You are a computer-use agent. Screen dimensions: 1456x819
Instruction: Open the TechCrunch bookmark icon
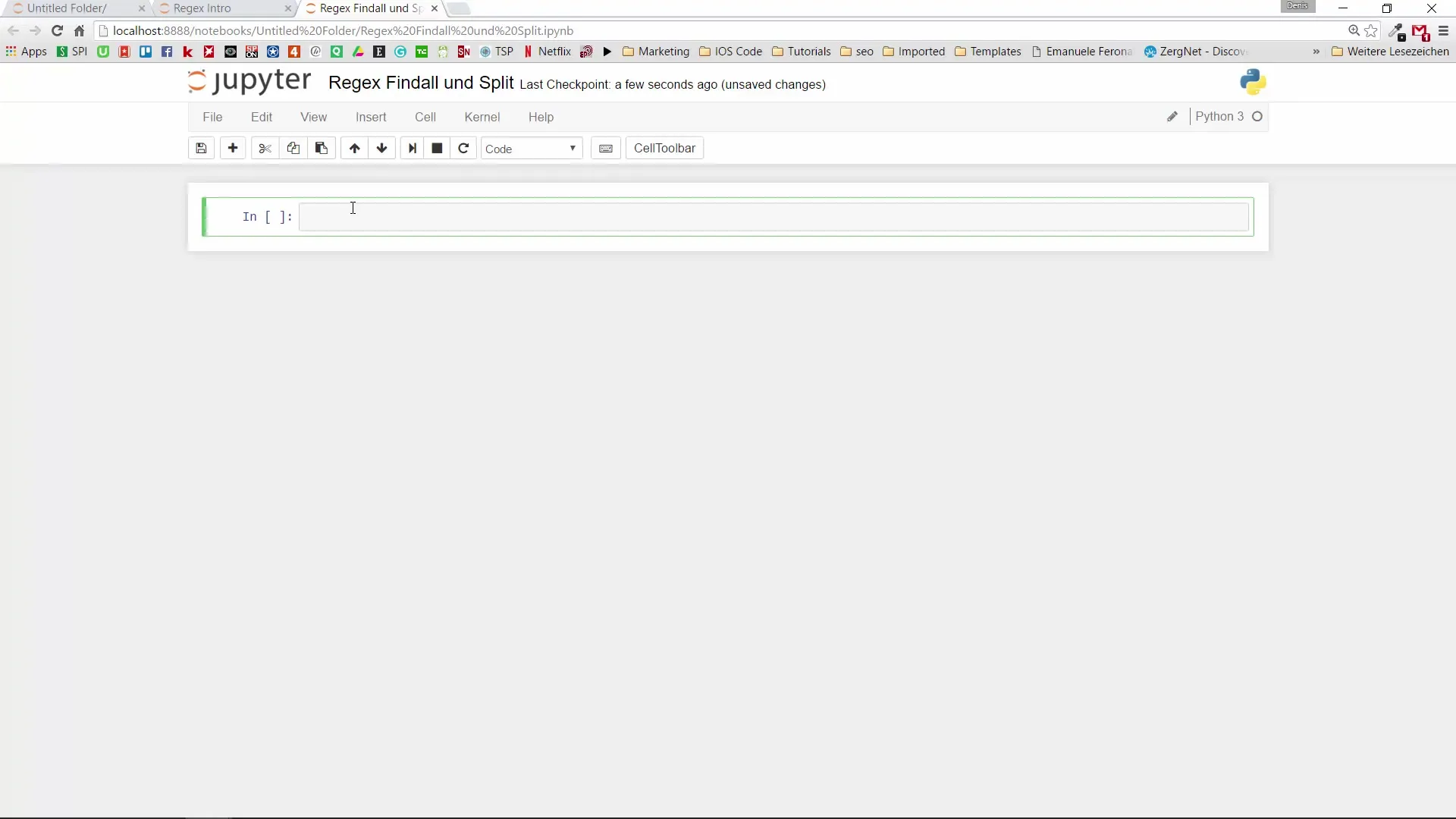pyautogui.click(x=422, y=52)
